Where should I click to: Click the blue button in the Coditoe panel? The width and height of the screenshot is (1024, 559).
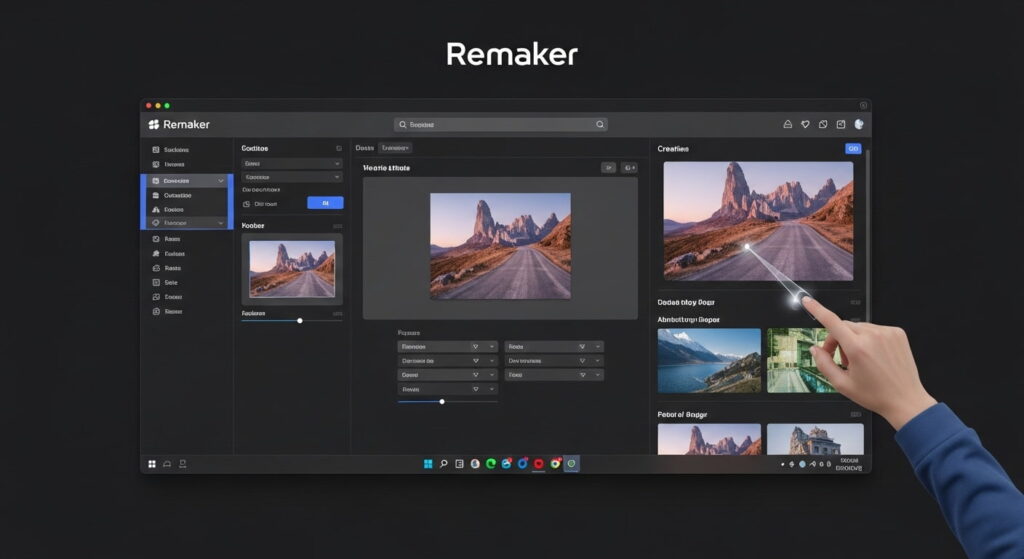[325, 203]
